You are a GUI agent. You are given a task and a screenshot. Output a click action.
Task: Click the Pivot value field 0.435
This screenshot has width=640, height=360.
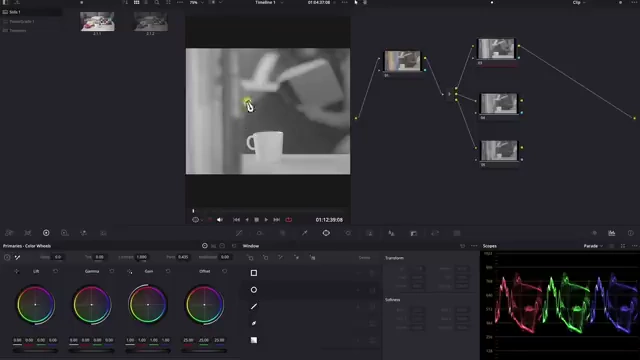(183, 257)
